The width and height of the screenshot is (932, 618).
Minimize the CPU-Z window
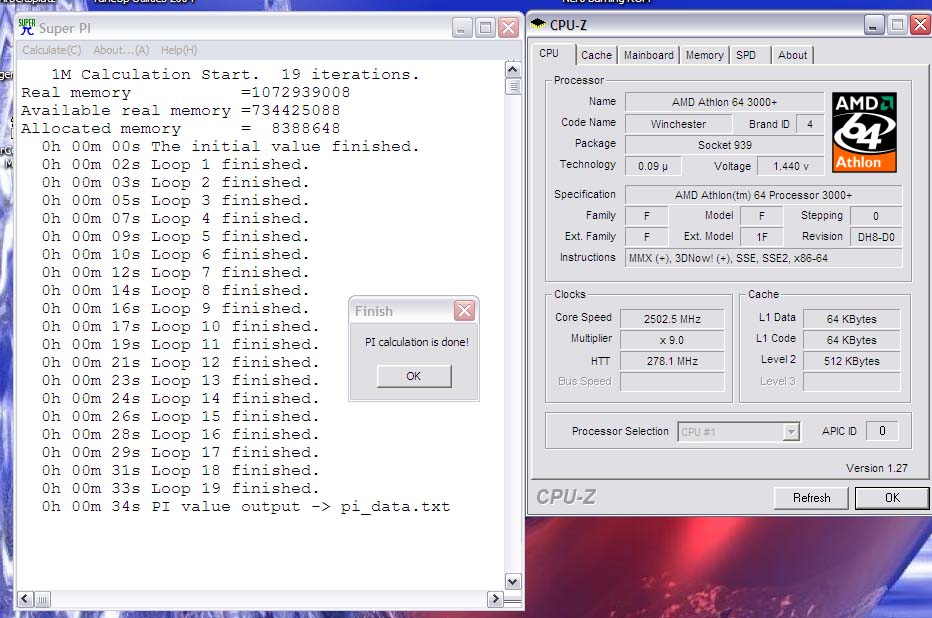click(x=874, y=25)
